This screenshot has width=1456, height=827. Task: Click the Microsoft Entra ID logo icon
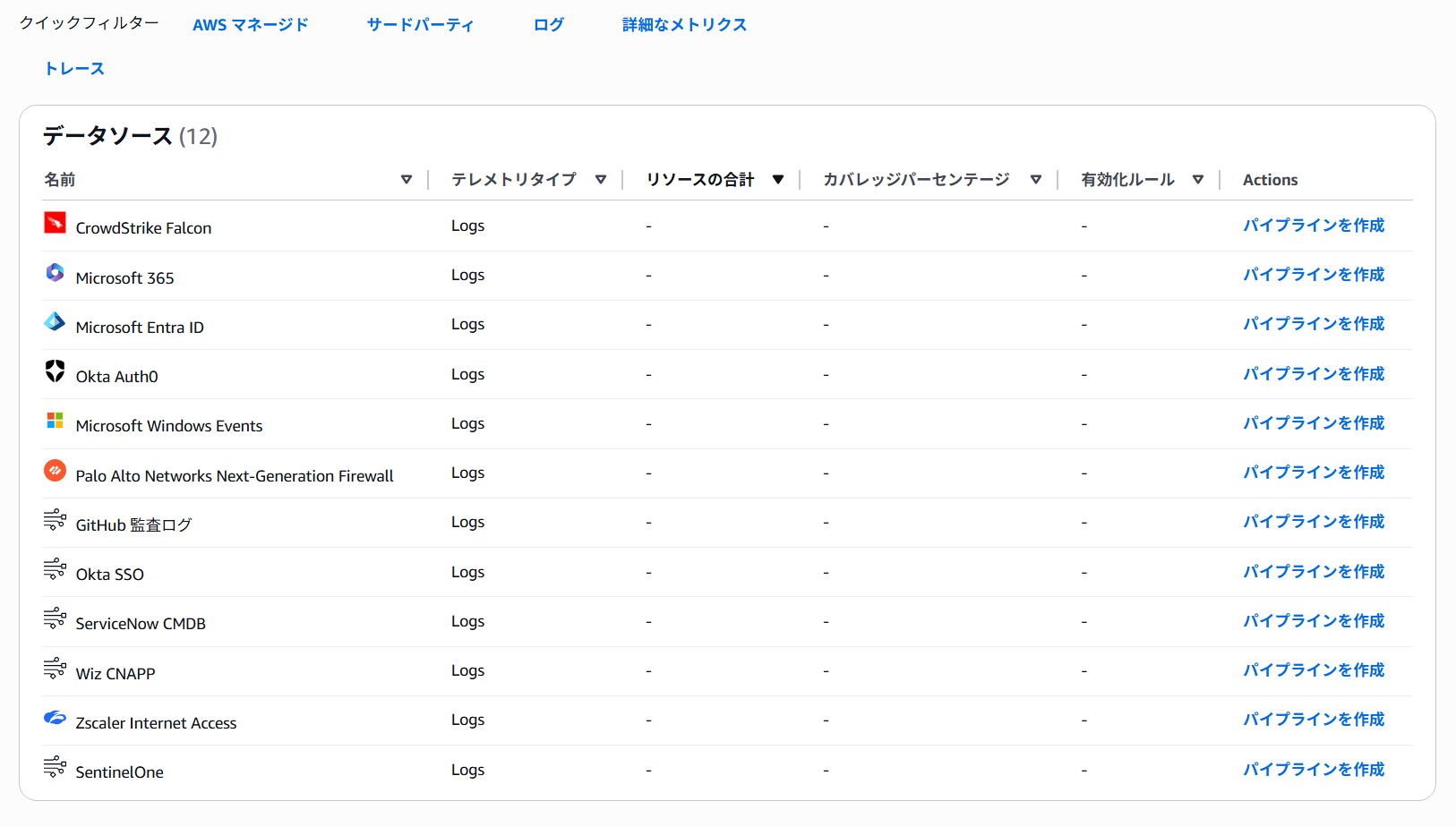[x=55, y=321]
